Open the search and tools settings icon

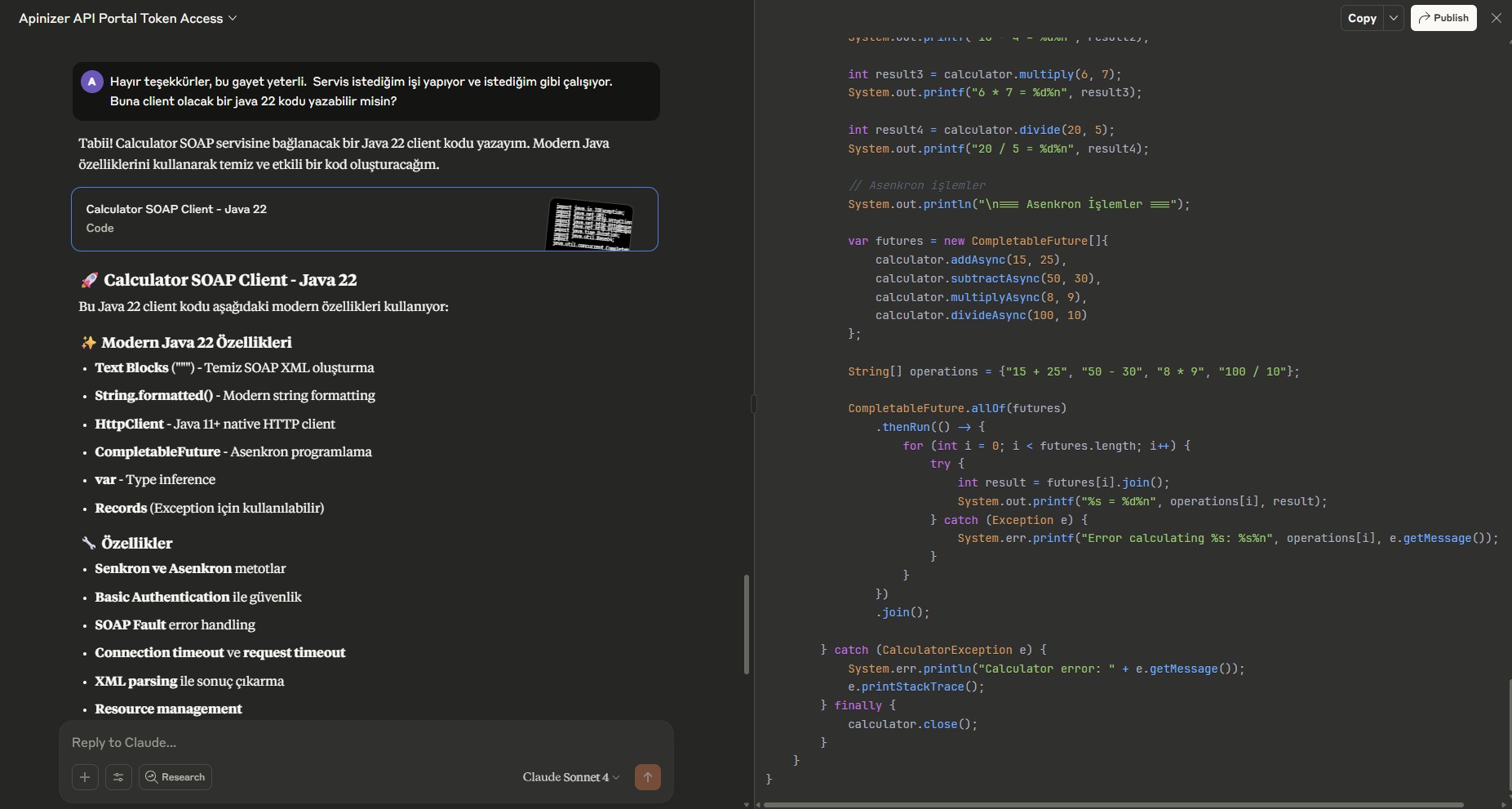click(118, 777)
